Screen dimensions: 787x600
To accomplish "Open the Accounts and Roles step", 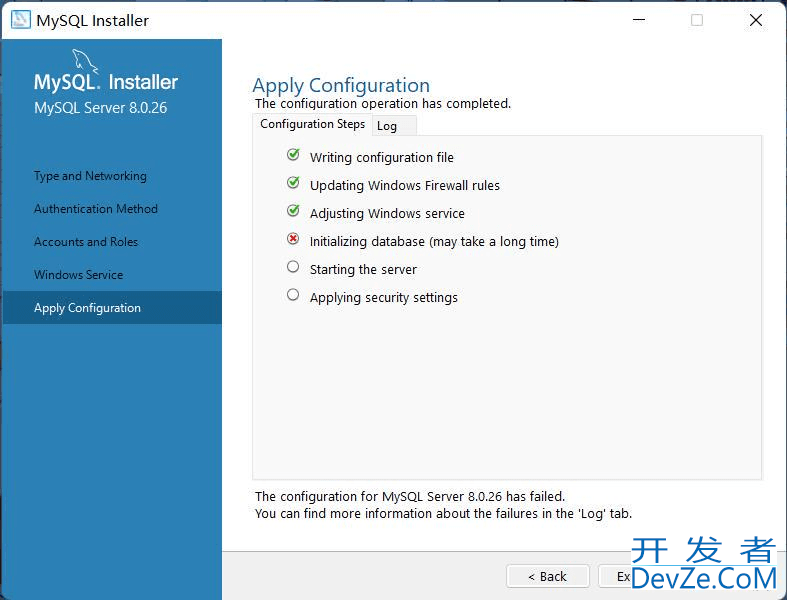I will point(86,242).
